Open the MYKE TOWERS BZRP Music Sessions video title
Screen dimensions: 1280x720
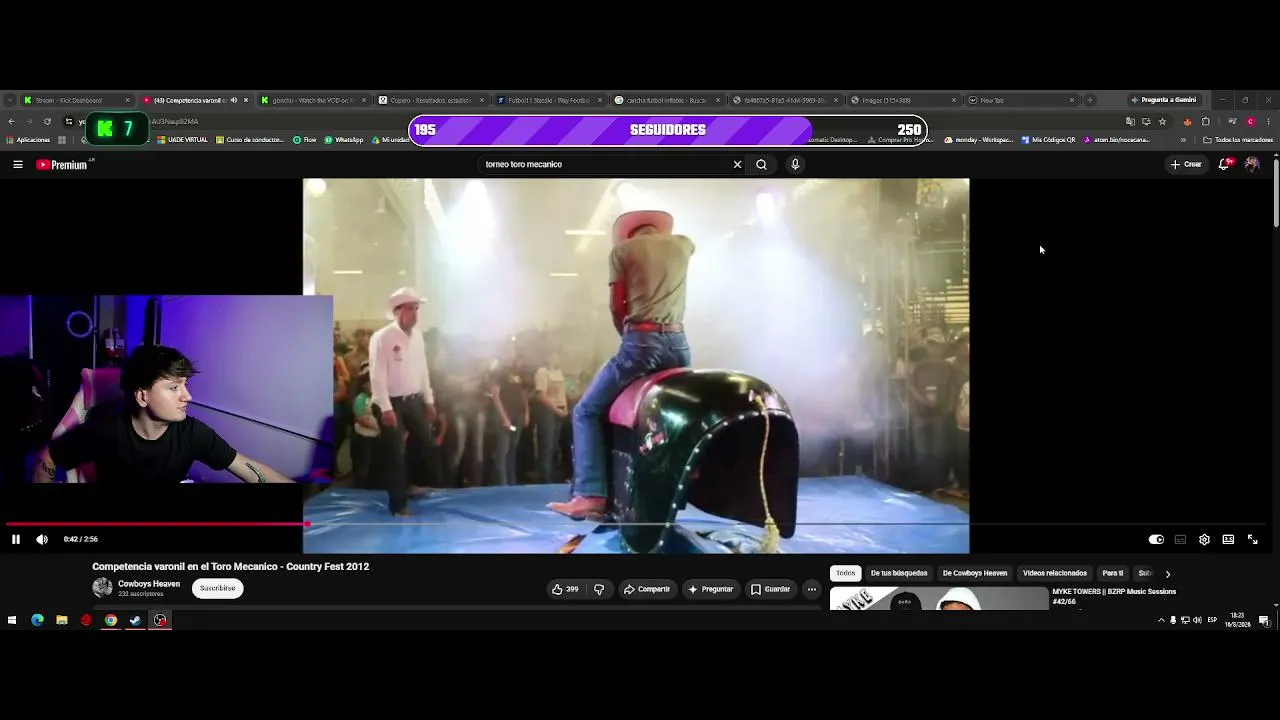coord(1114,596)
